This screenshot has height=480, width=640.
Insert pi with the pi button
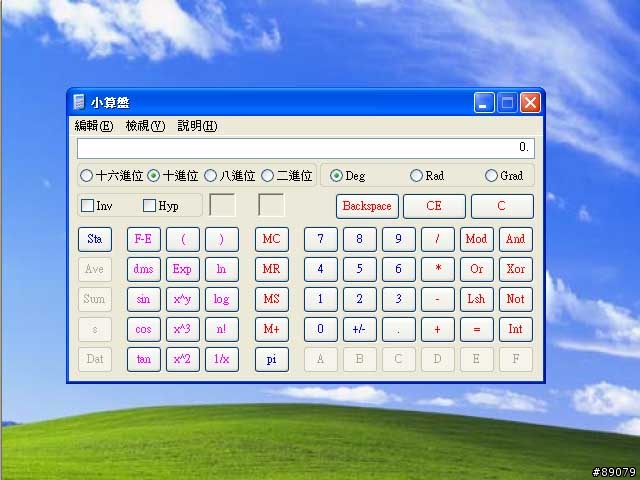pyautogui.click(x=272, y=360)
